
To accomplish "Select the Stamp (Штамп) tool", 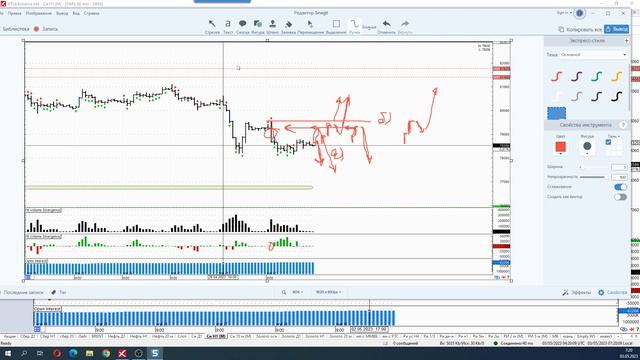I will point(272,27).
